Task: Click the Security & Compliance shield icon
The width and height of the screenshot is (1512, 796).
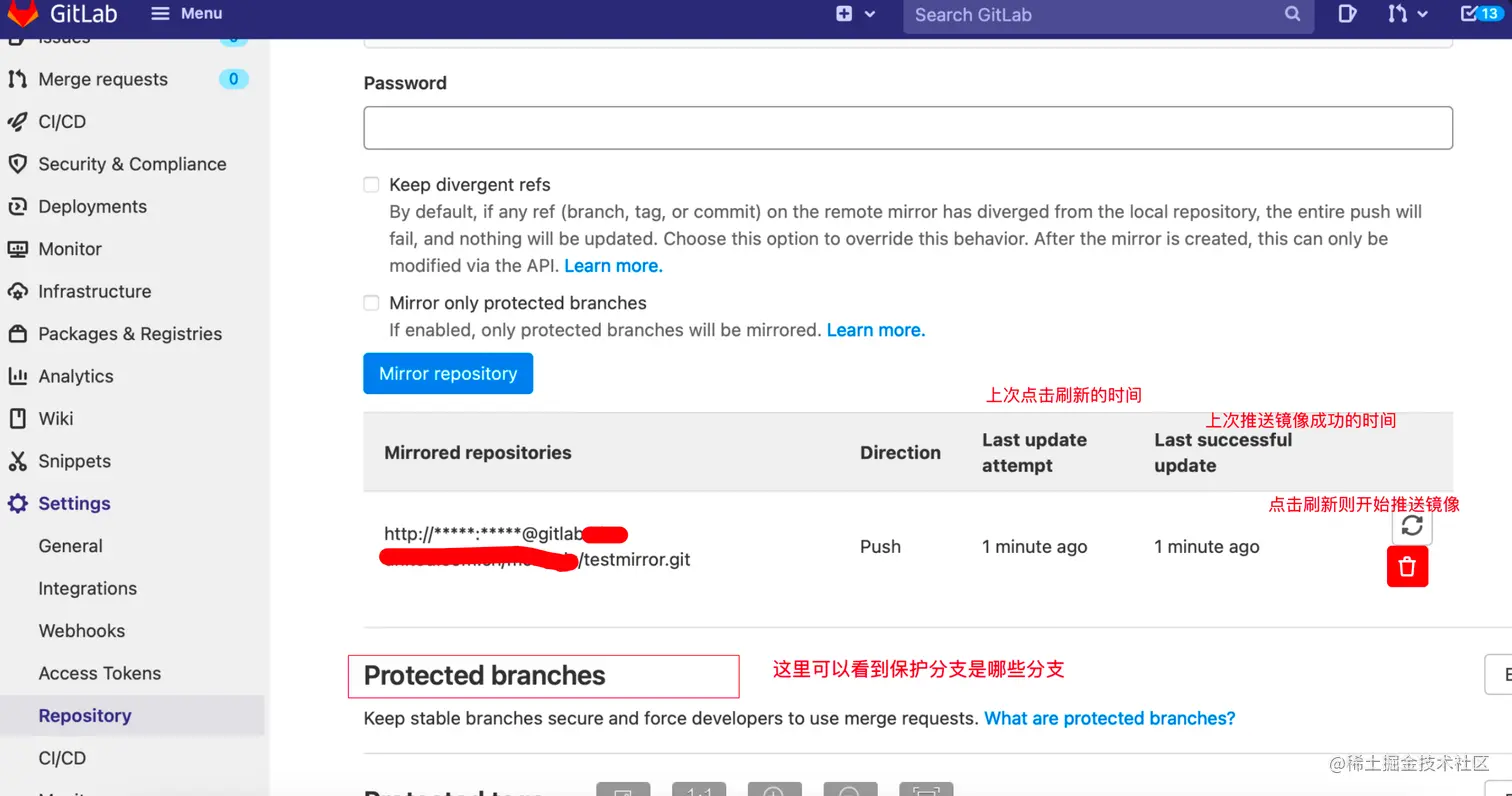Action: coord(17,164)
